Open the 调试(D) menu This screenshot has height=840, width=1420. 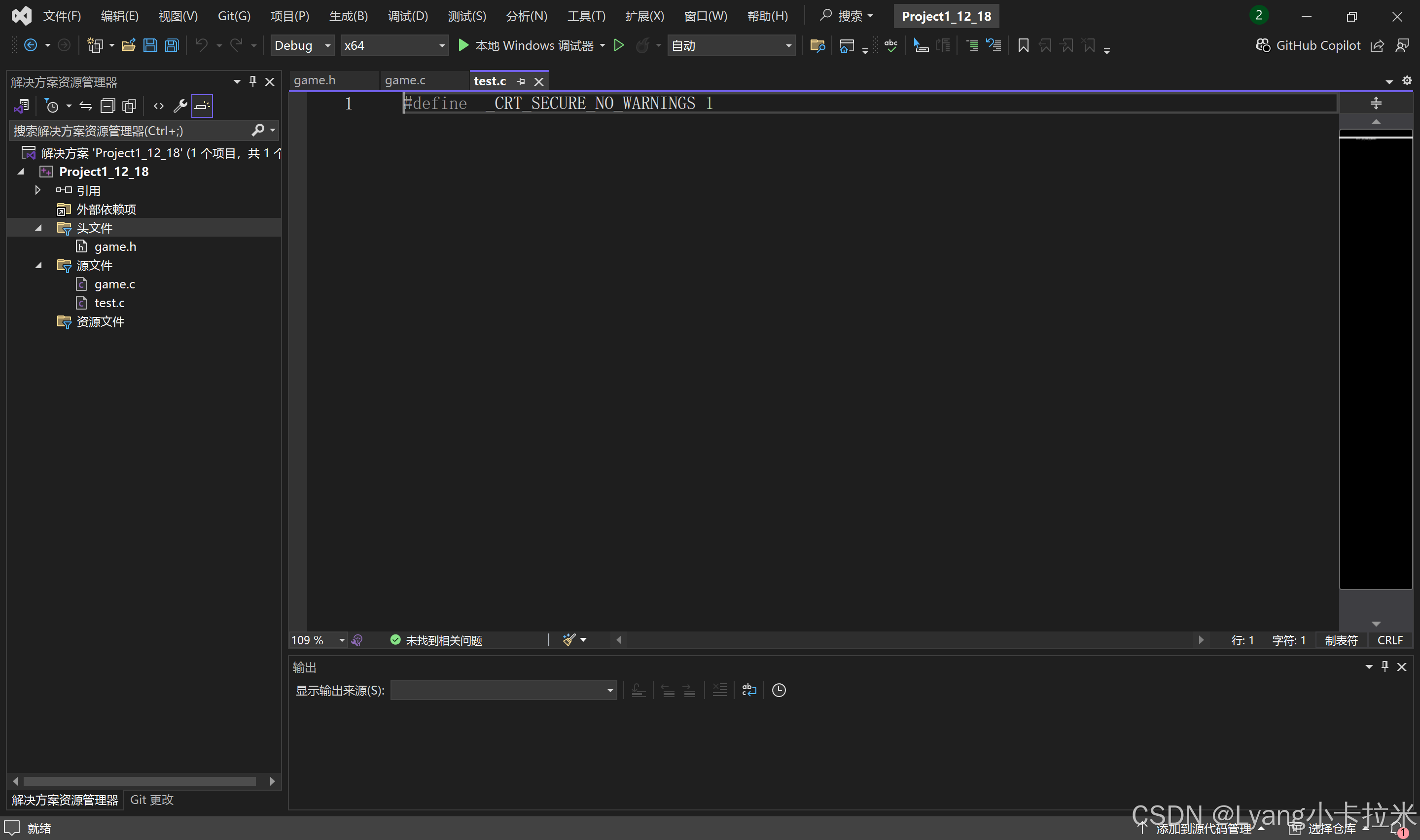point(407,16)
